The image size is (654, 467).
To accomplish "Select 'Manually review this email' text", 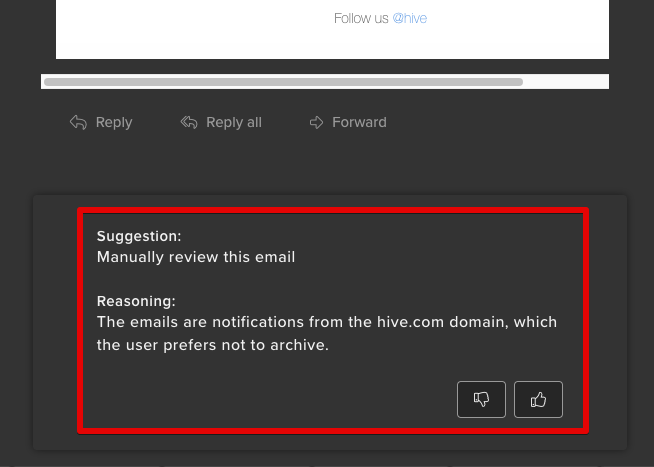I will 196,257.
